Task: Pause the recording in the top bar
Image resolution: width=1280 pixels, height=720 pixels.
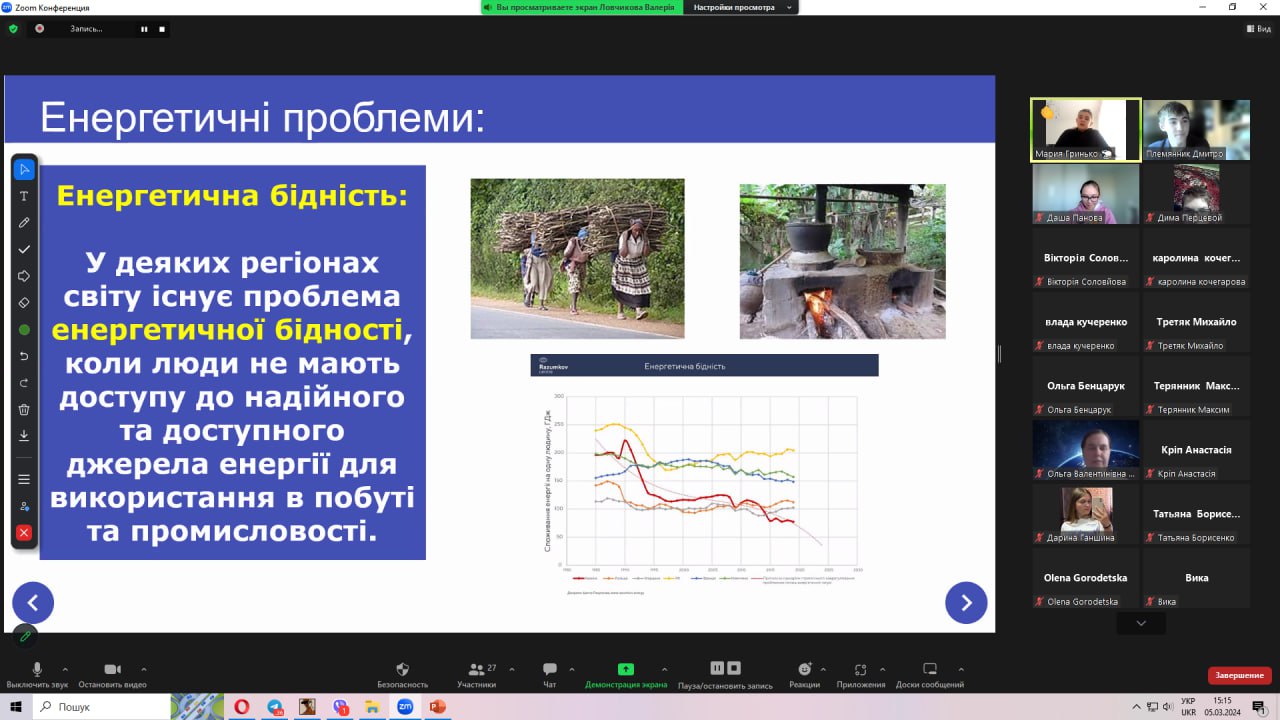Action: click(x=144, y=29)
